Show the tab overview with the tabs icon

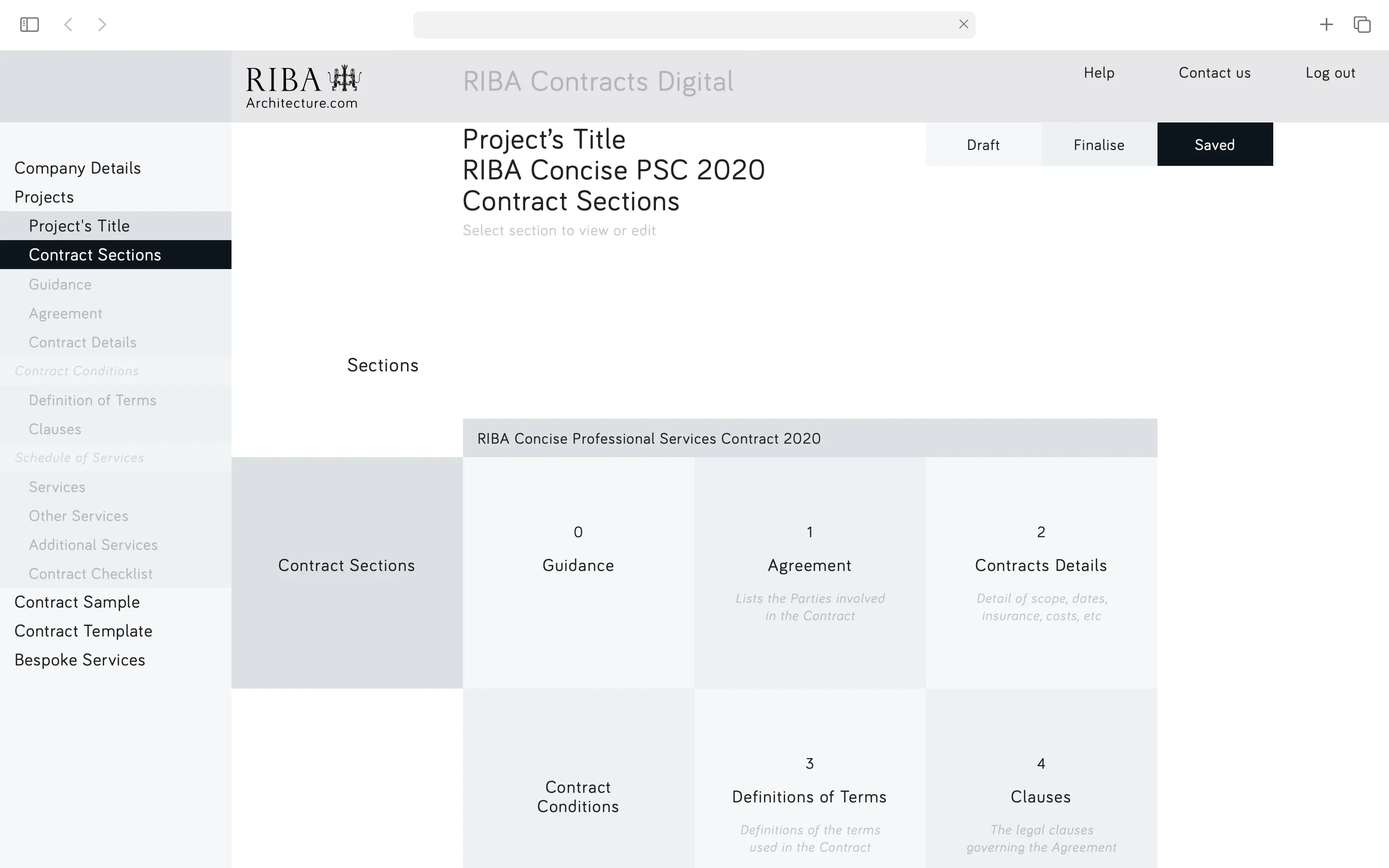tap(1362, 24)
